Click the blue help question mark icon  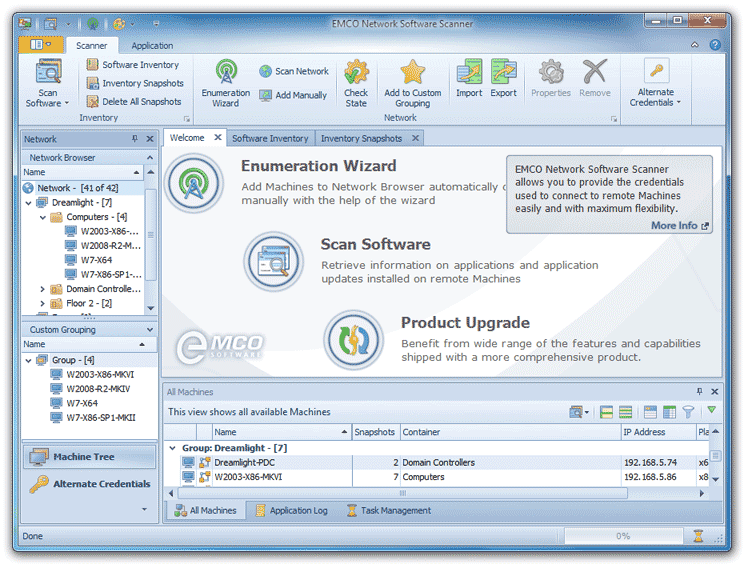(x=715, y=45)
